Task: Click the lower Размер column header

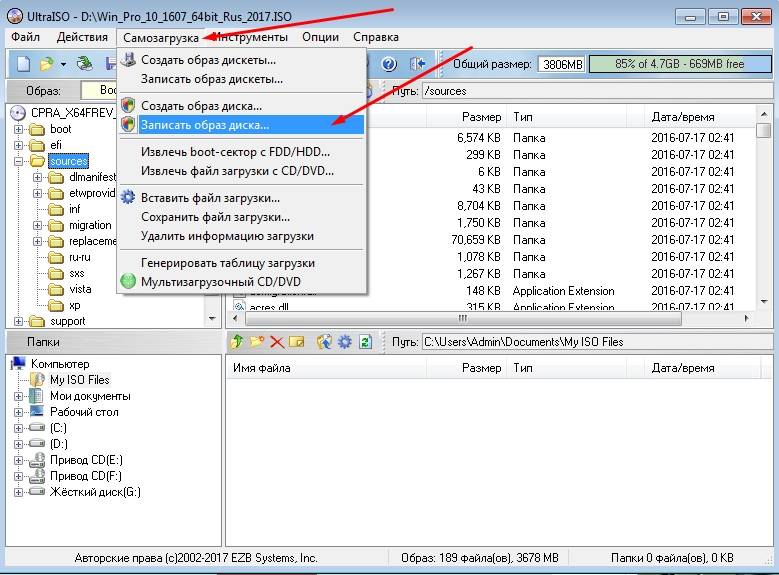Action: coord(466,368)
